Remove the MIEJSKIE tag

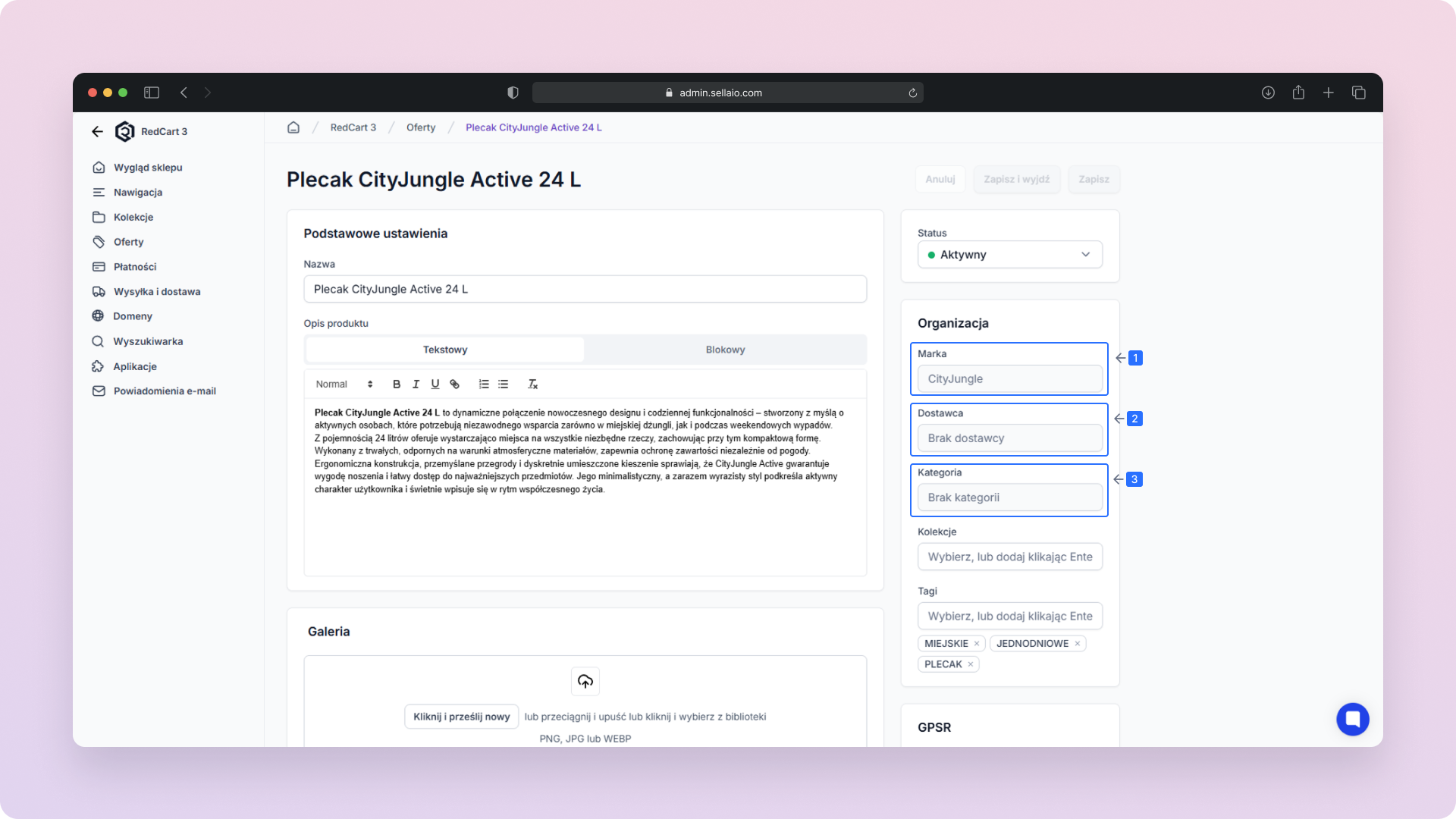pyautogui.click(x=977, y=644)
